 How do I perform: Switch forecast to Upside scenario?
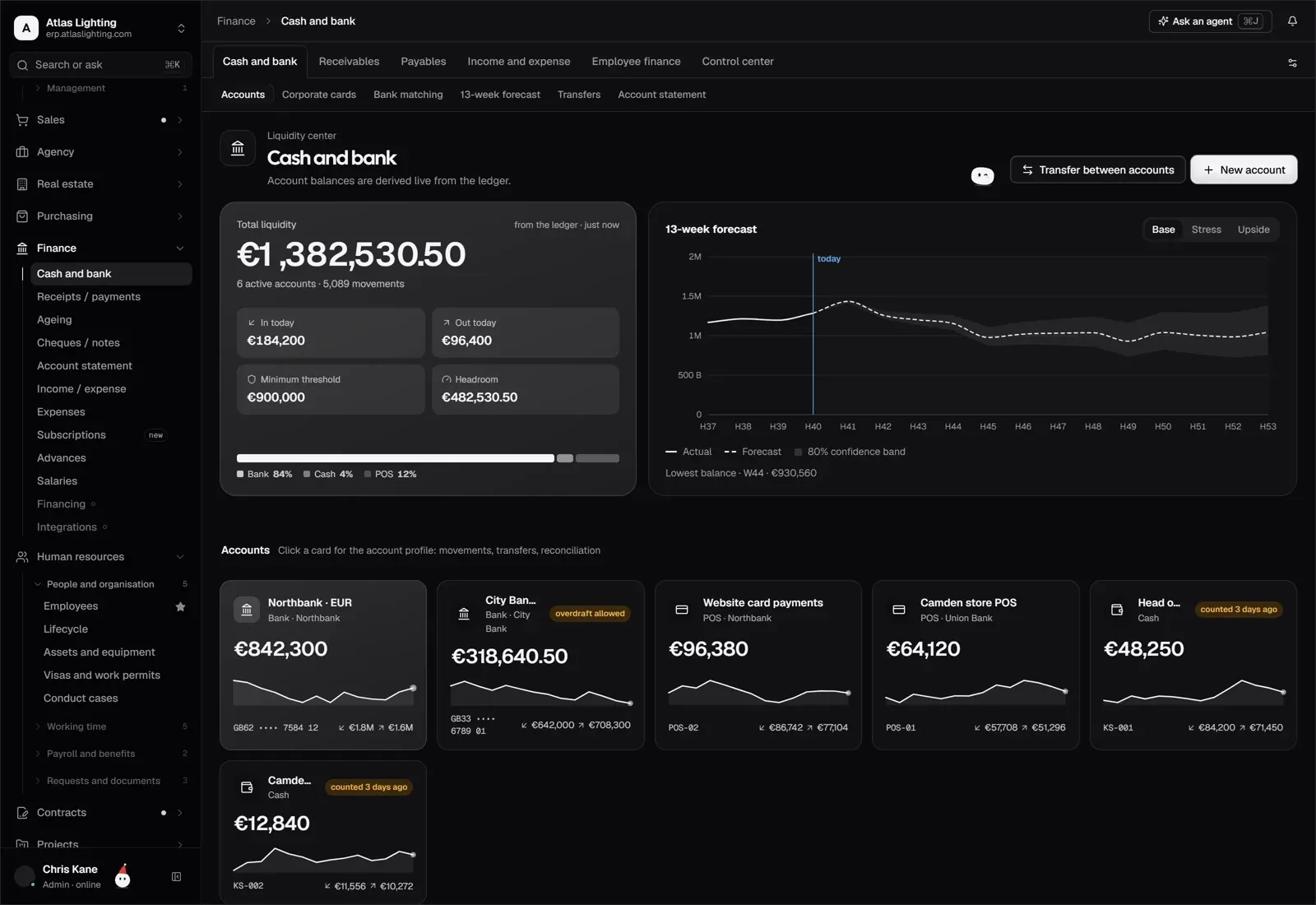[1253, 230]
